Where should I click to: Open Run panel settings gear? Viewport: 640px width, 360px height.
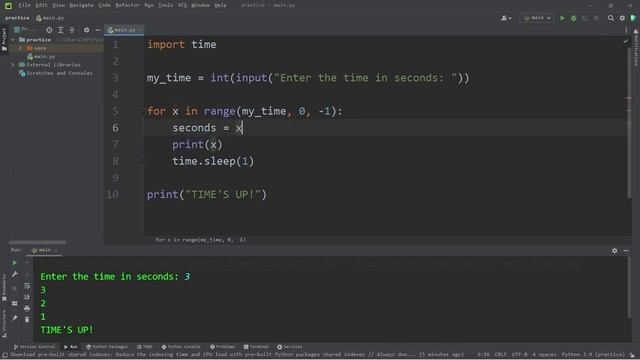614,251
